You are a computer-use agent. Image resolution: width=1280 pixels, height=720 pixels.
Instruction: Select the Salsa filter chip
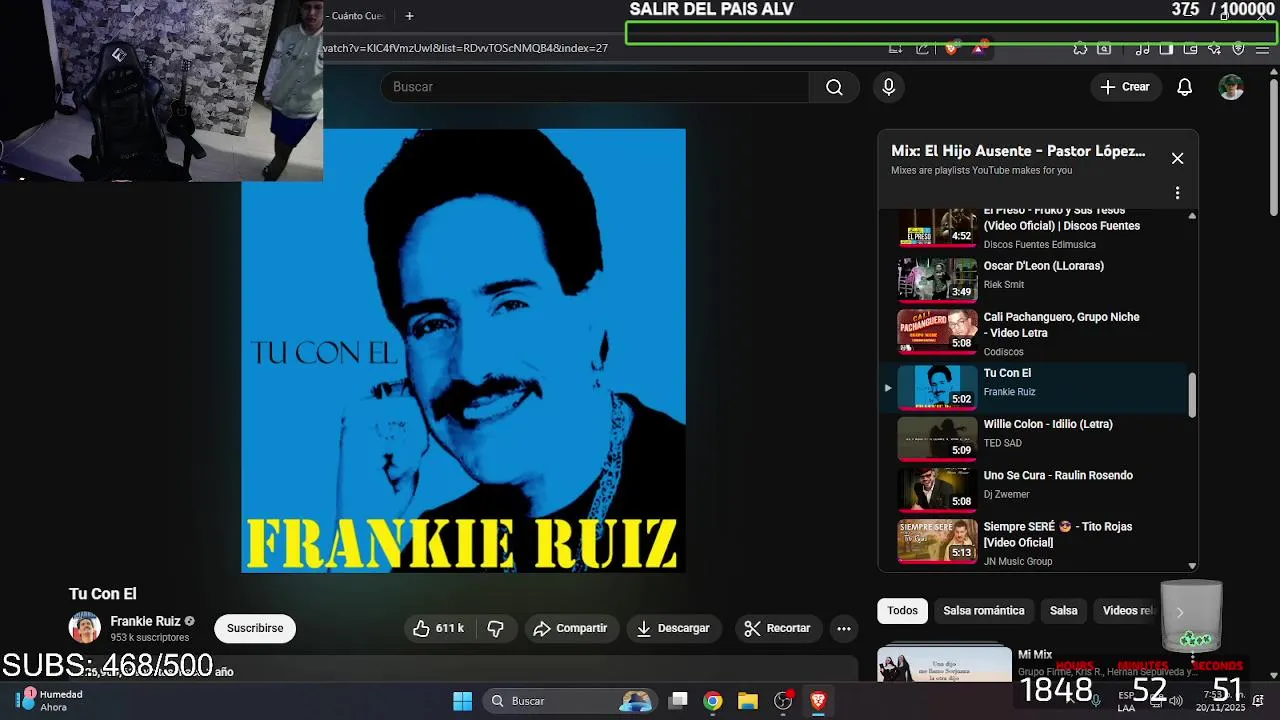(x=1064, y=611)
